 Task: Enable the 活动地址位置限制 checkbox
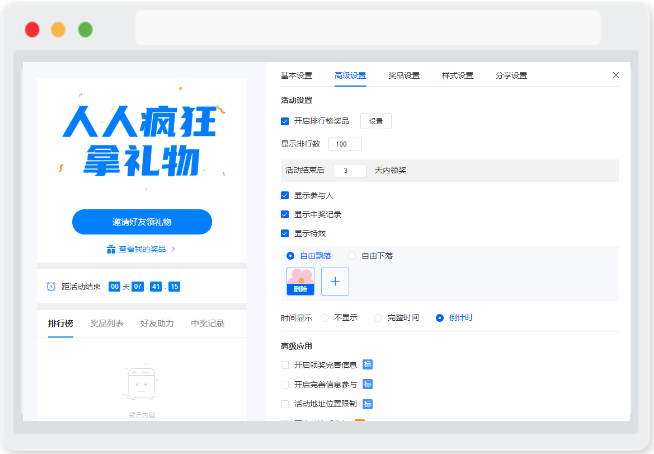click(x=285, y=404)
